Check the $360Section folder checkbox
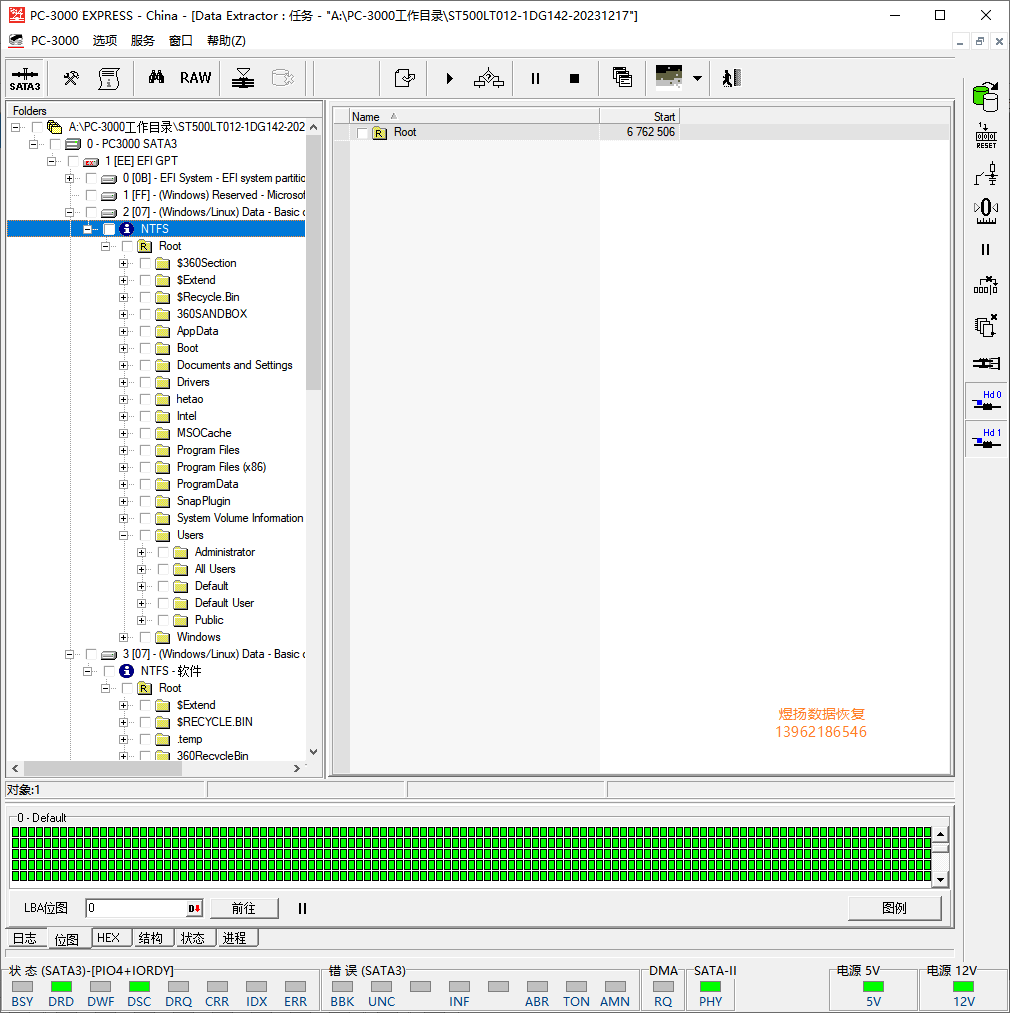Image resolution: width=1010 pixels, height=1013 pixels. pyautogui.click(x=145, y=263)
